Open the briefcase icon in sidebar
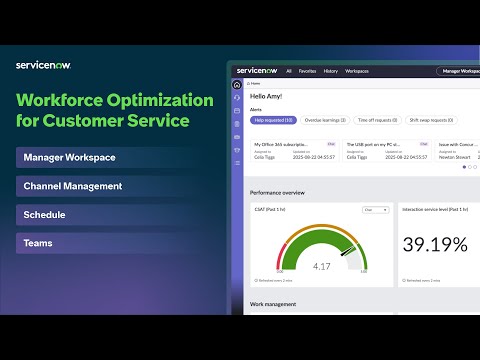Viewport: 480px width, 360px height. [237, 137]
